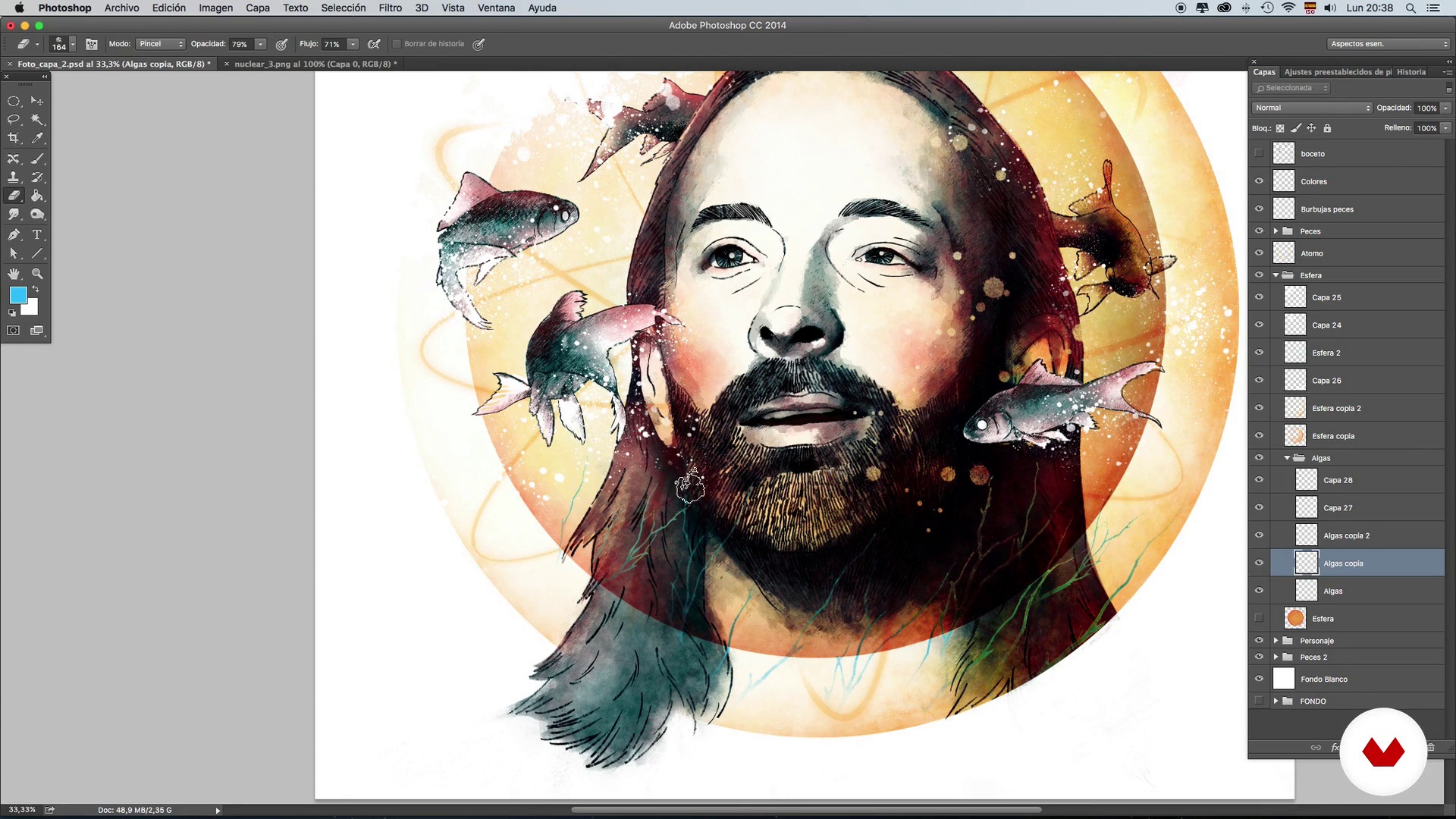Select the Eyedropper tool
This screenshot has height=819, width=1456.
coord(37,138)
